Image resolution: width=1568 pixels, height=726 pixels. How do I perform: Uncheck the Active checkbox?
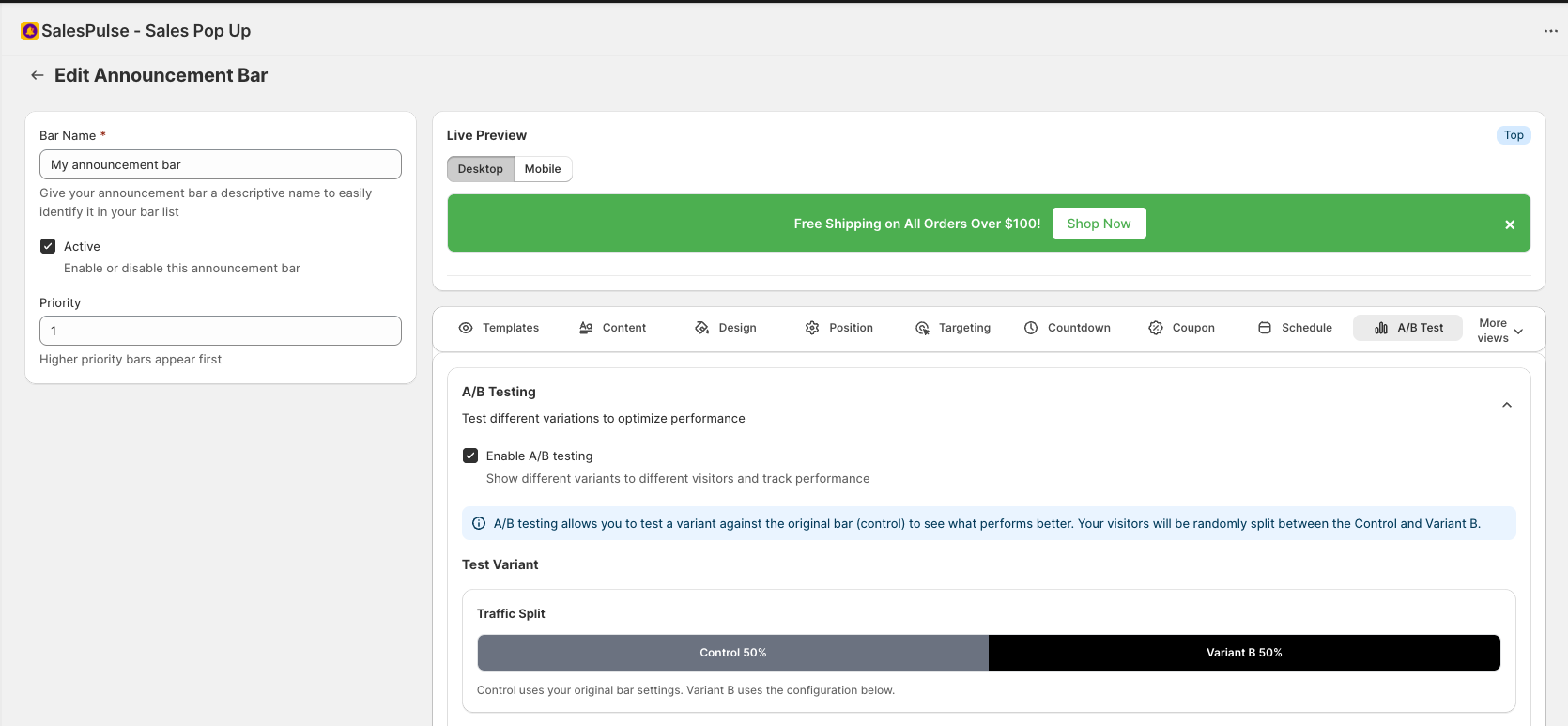point(48,246)
